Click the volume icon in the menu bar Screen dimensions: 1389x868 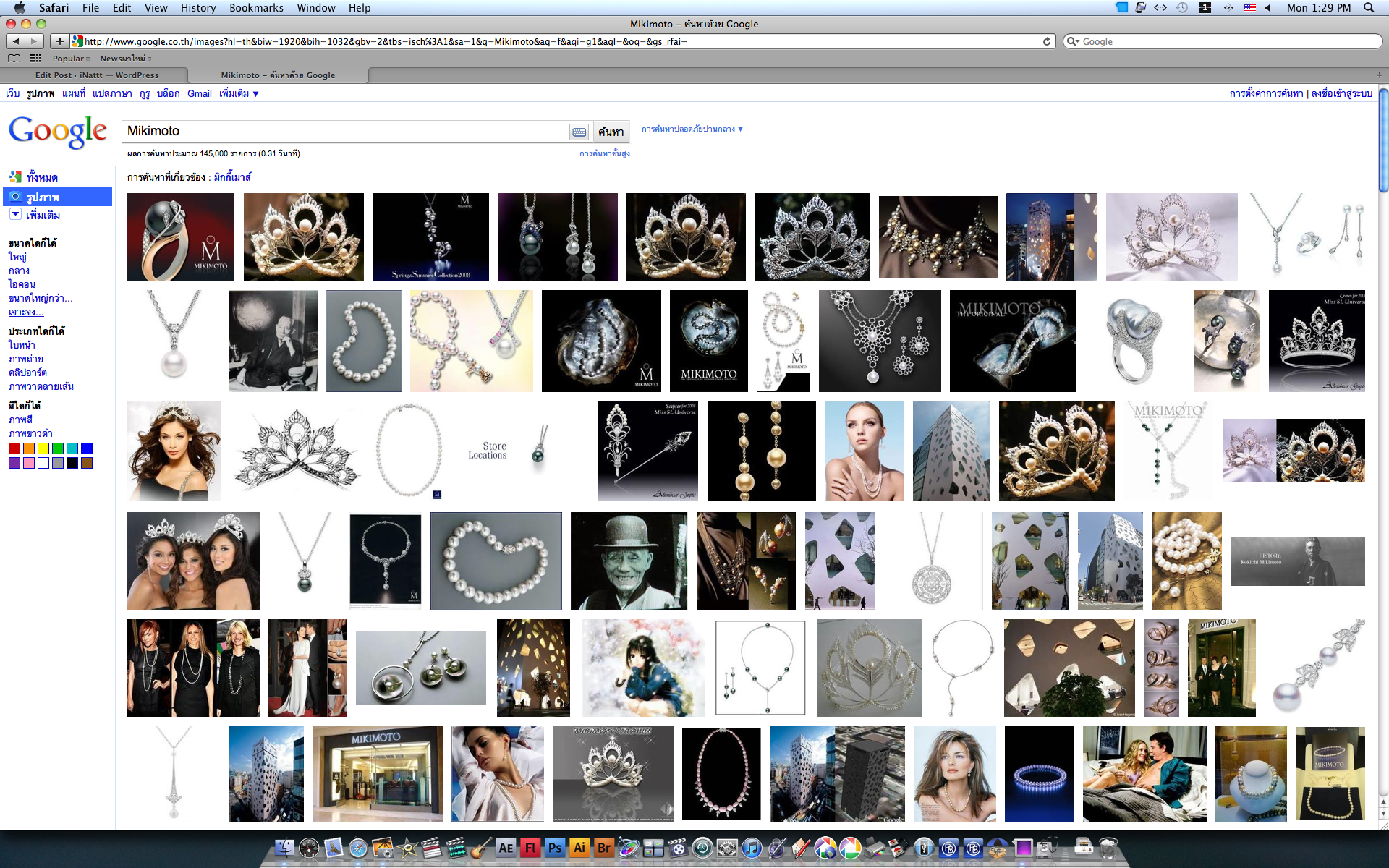(x=1268, y=7)
